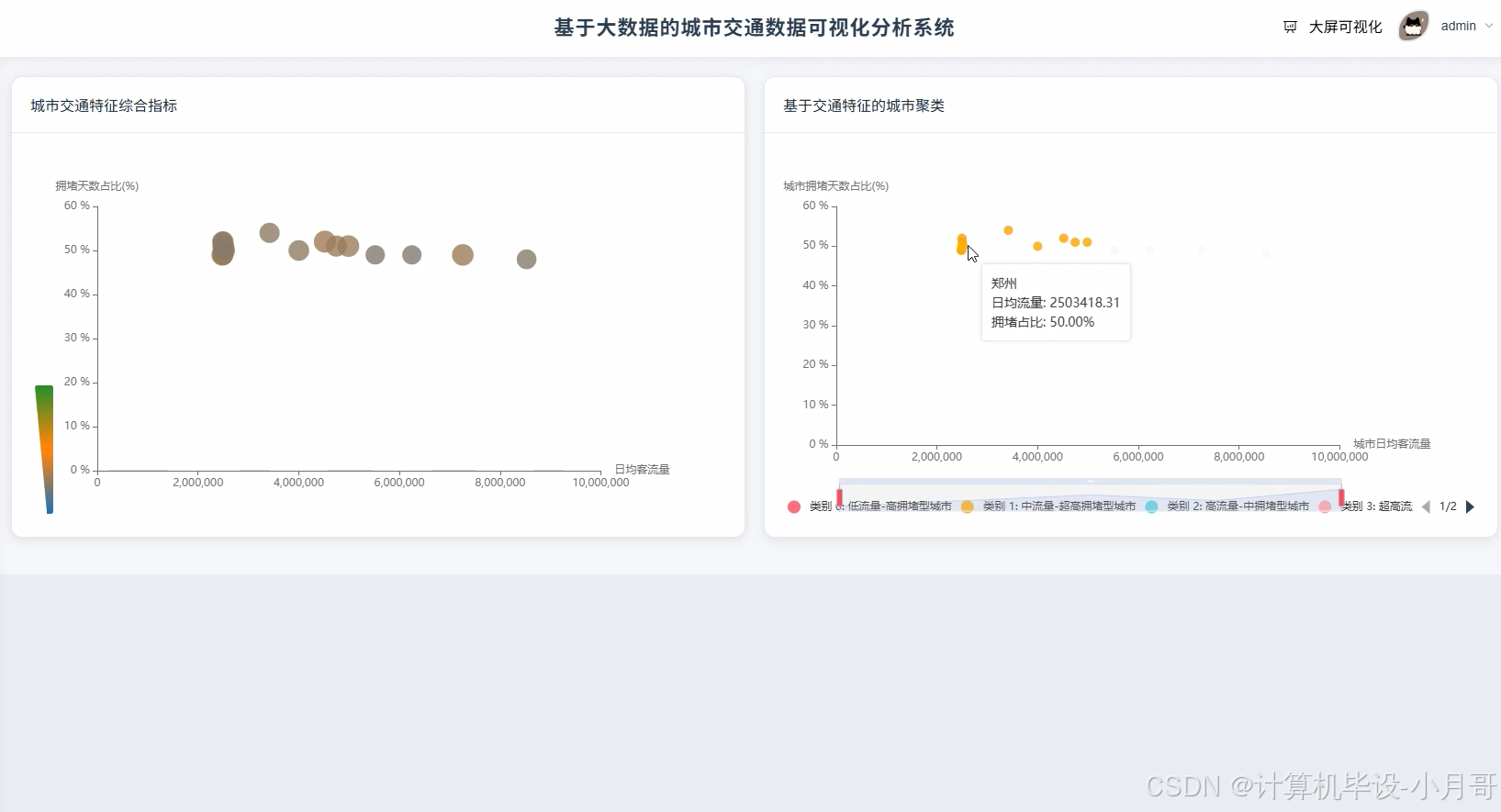Toggle legend 类别 1: 中流量-超高拥堵型城市
This screenshot has height=812, width=1501.
click(x=1048, y=506)
